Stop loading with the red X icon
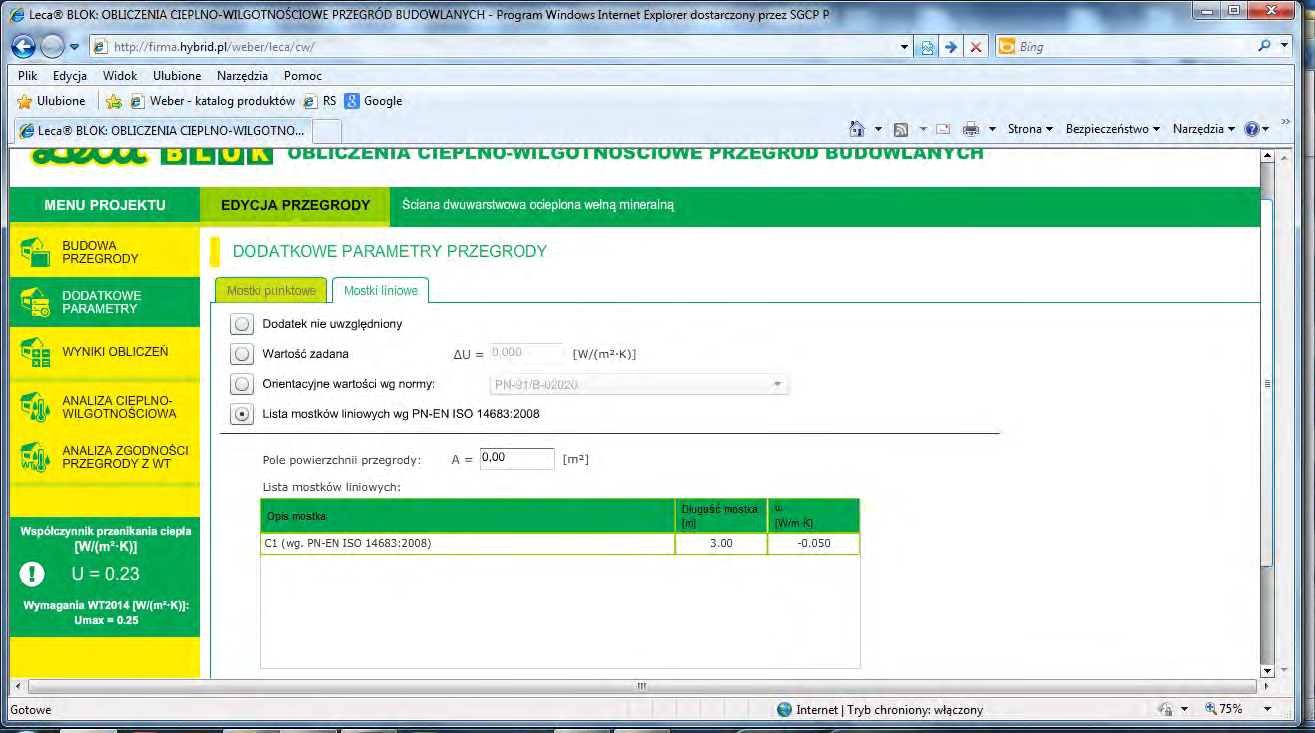Screen dimensions: 1315x733 point(976,47)
